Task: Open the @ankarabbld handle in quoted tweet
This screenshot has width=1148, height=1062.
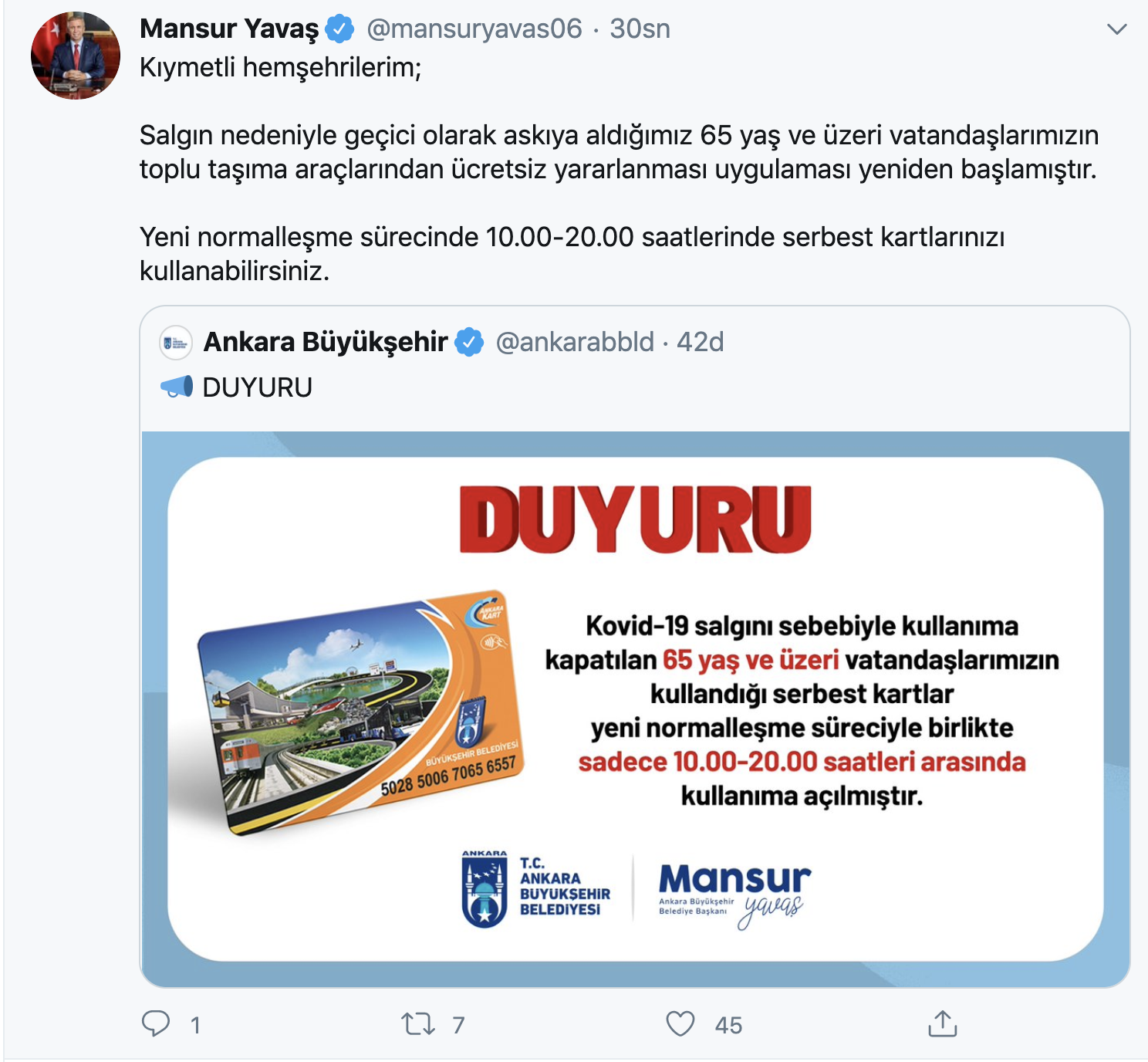Action: tap(575, 342)
